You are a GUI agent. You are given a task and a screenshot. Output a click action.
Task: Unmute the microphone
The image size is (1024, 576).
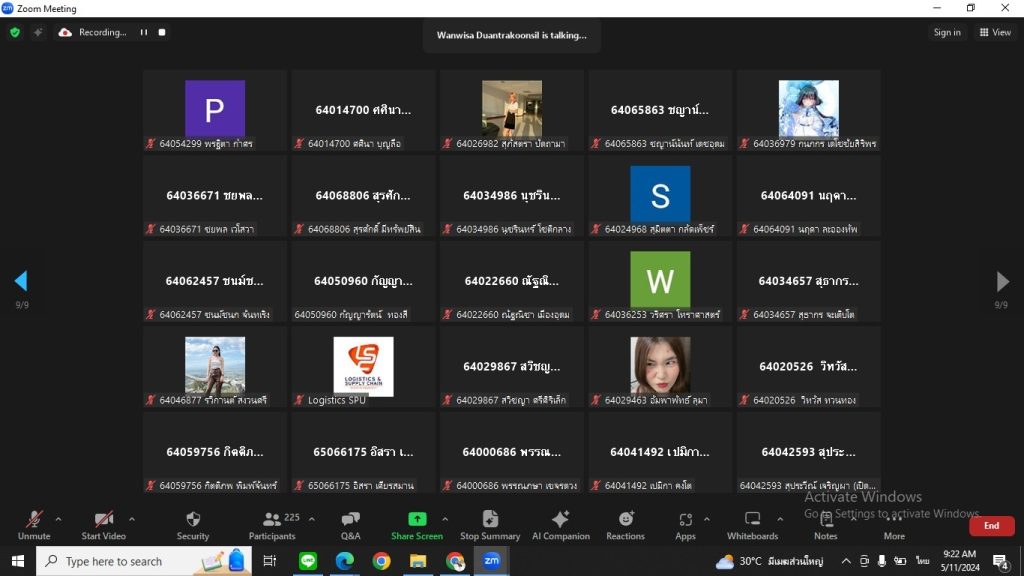click(x=34, y=526)
